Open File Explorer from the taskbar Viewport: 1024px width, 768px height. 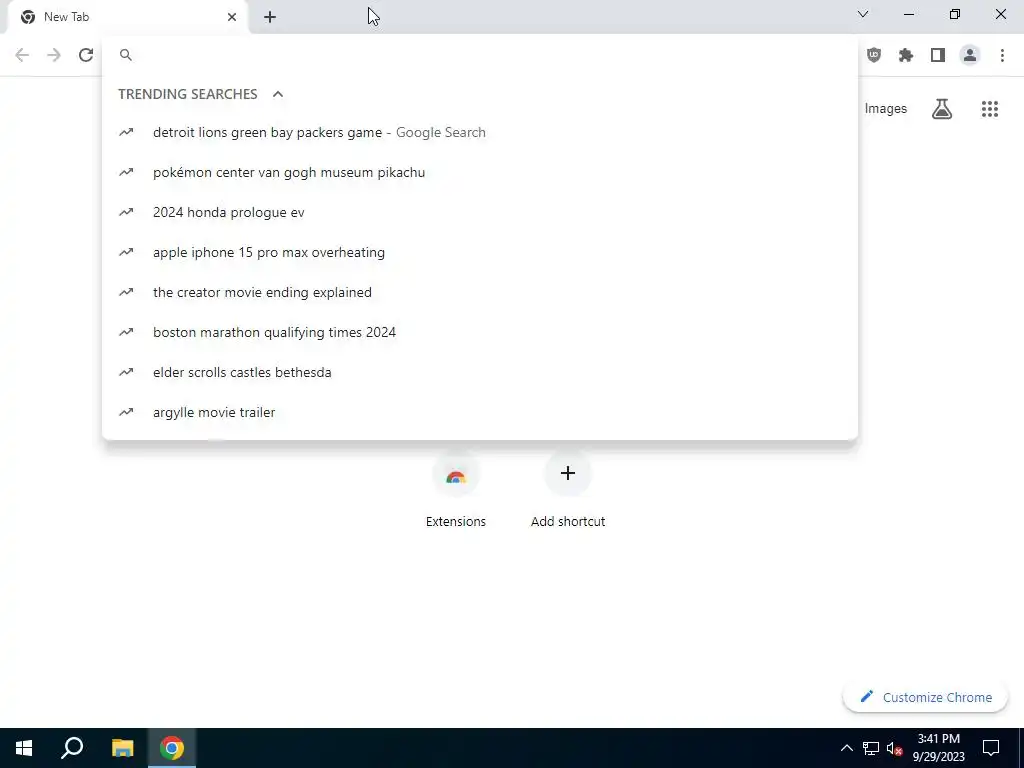point(122,748)
